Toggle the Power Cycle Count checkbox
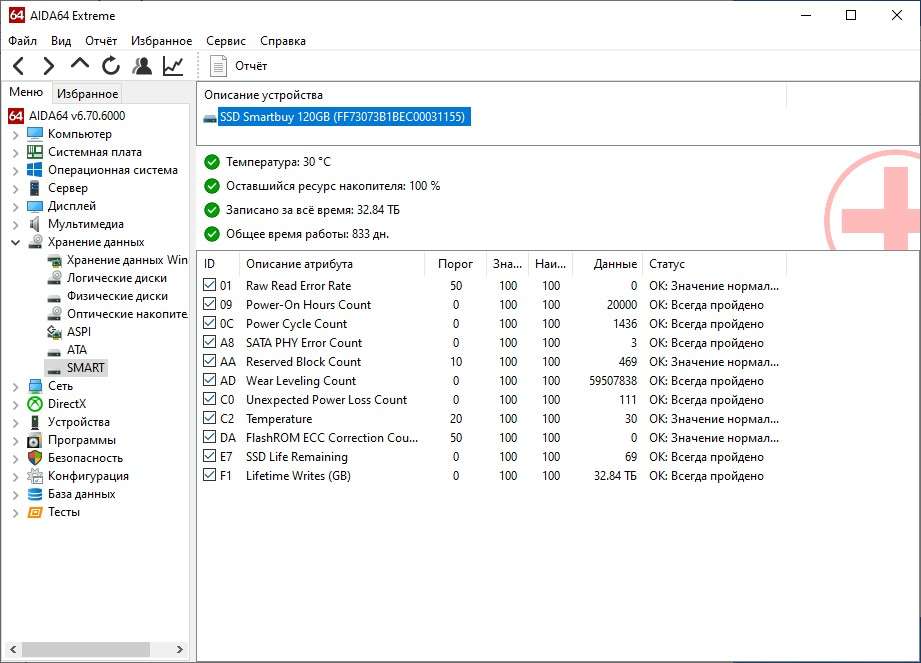The width and height of the screenshot is (921, 663). (x=209, y=324)
